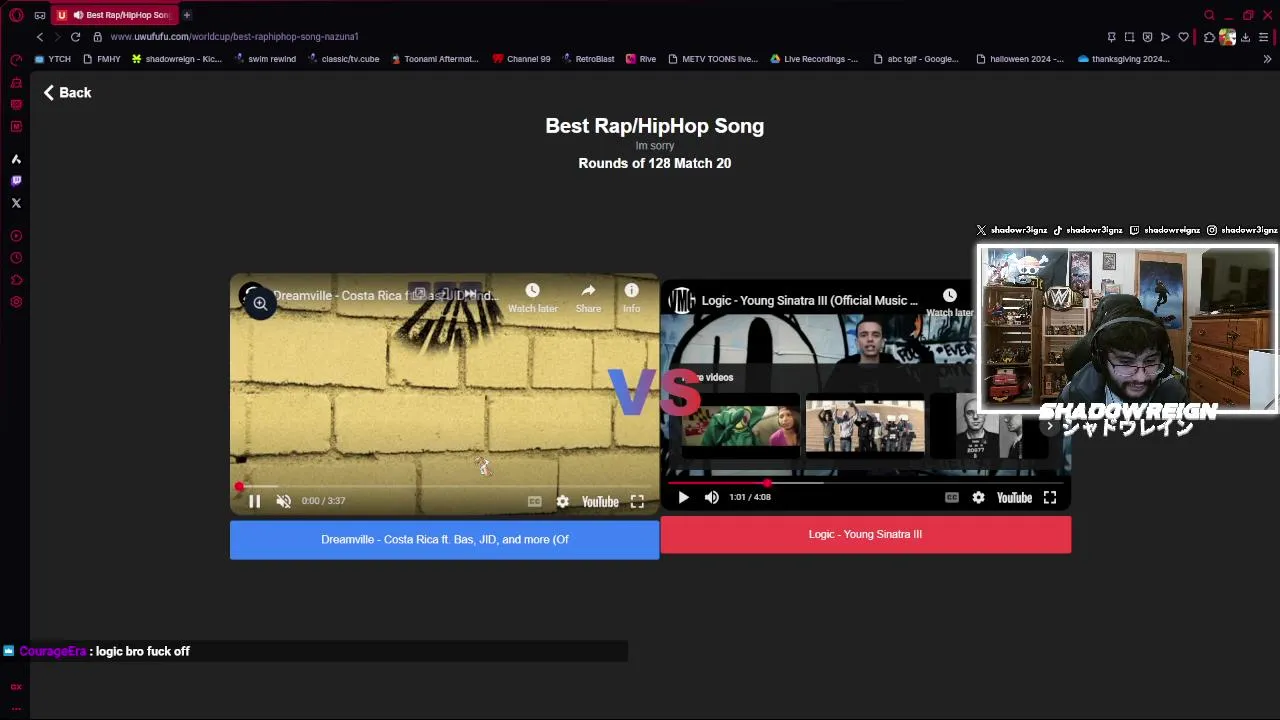The height and width of the screenshot is (720, 1280).
Task: Open the RetroBlast bookmark
Action: pos(588,59)
